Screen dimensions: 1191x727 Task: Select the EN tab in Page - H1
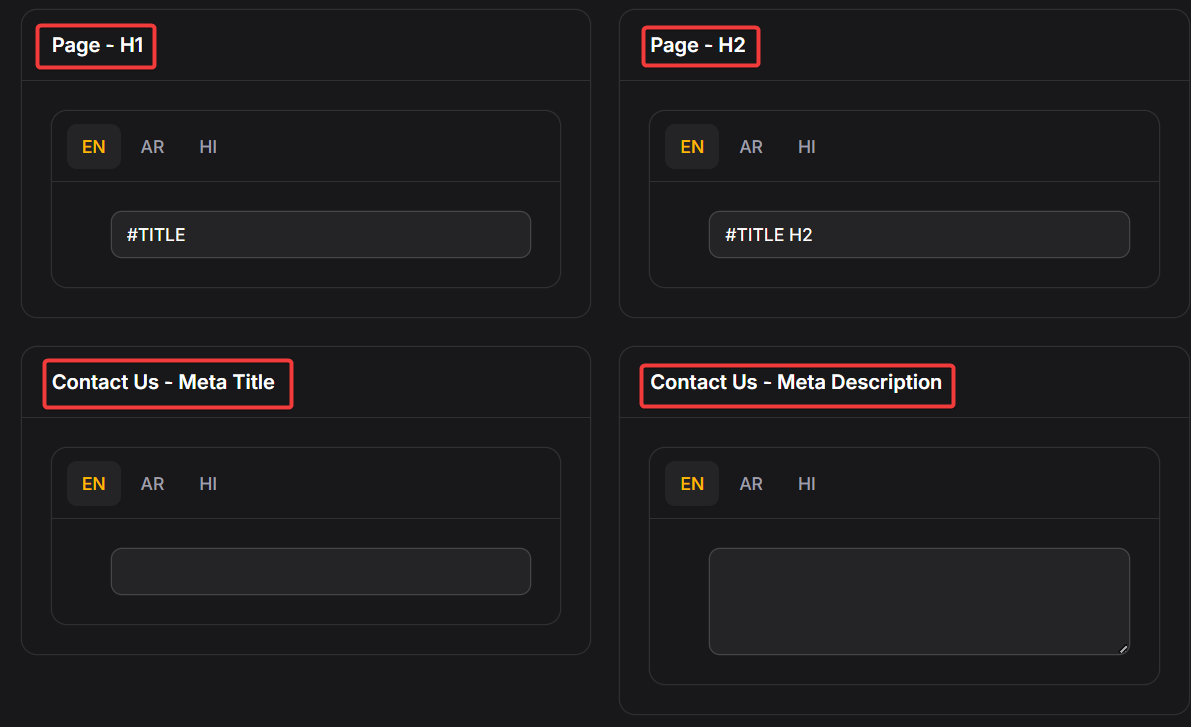pos(94,147)
